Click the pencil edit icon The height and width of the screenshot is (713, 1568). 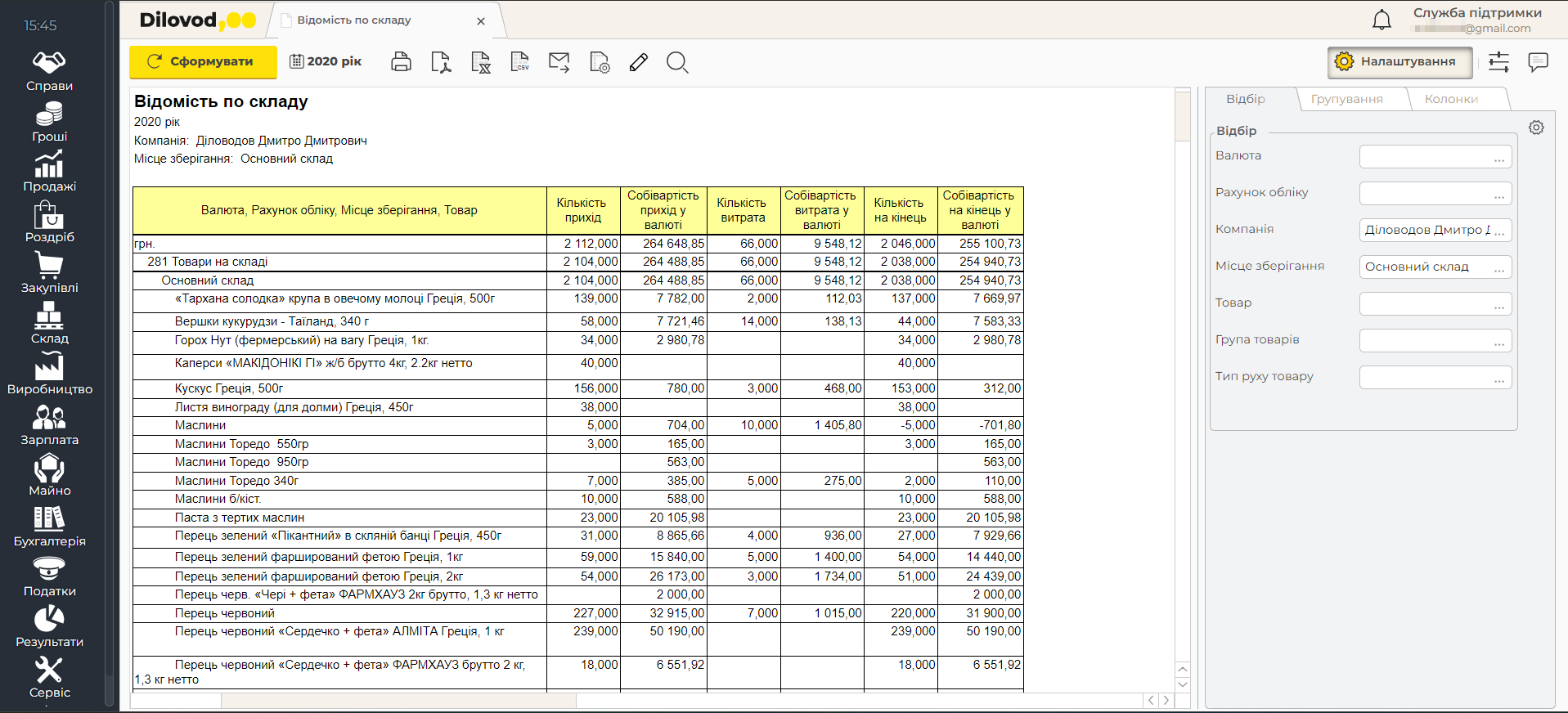(x=639, y=62)
